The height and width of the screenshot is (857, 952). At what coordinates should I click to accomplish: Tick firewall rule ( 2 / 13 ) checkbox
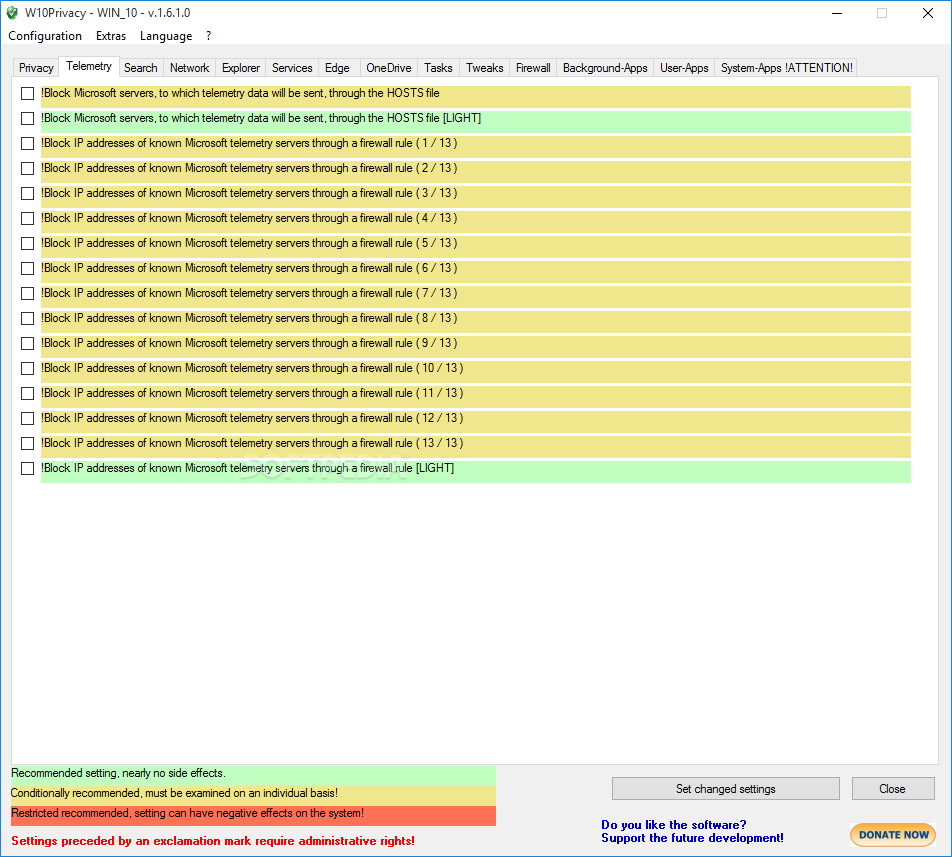pos(27,168)
